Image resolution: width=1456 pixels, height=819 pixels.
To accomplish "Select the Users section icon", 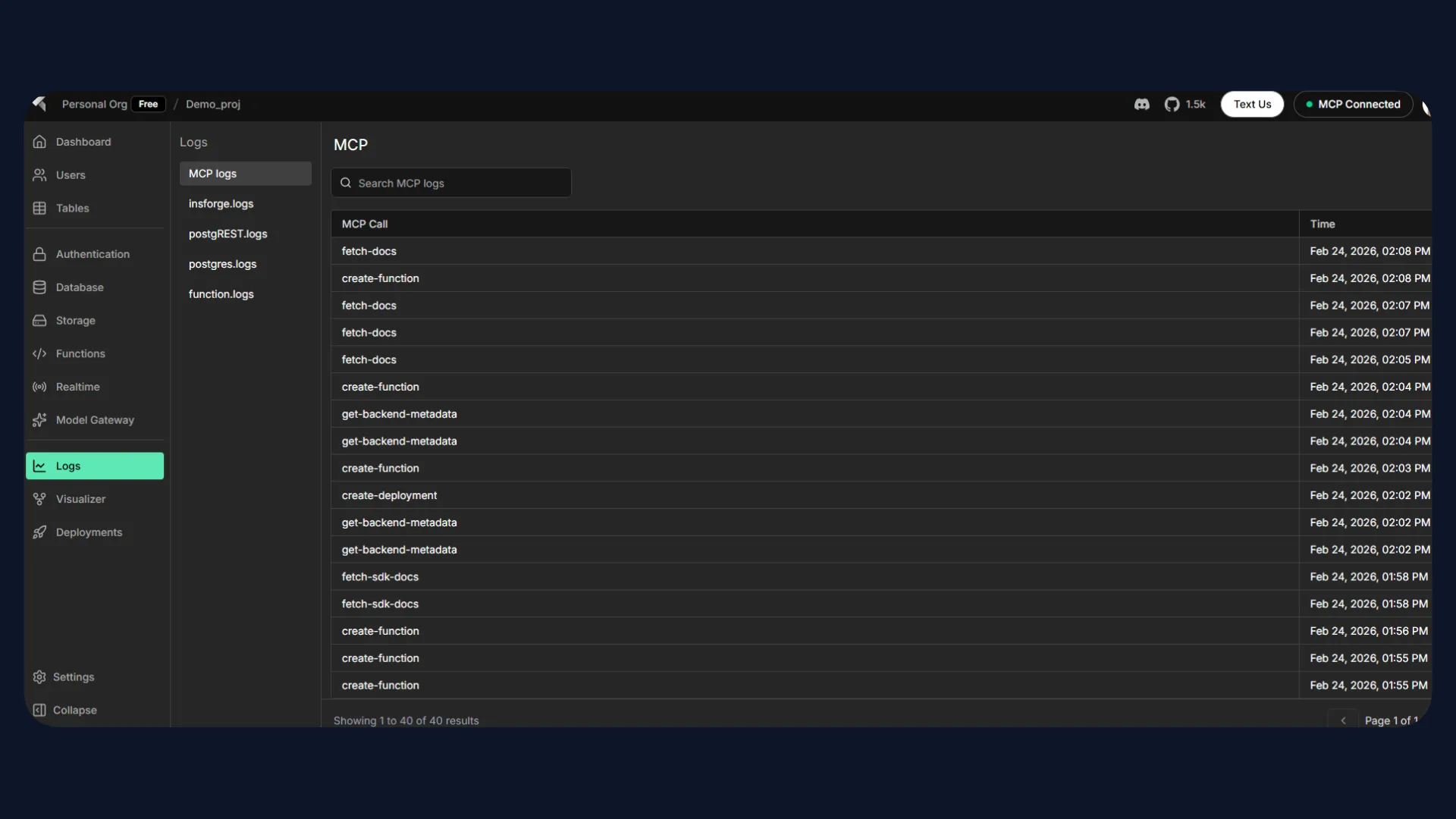I will (x=39, y=175).
